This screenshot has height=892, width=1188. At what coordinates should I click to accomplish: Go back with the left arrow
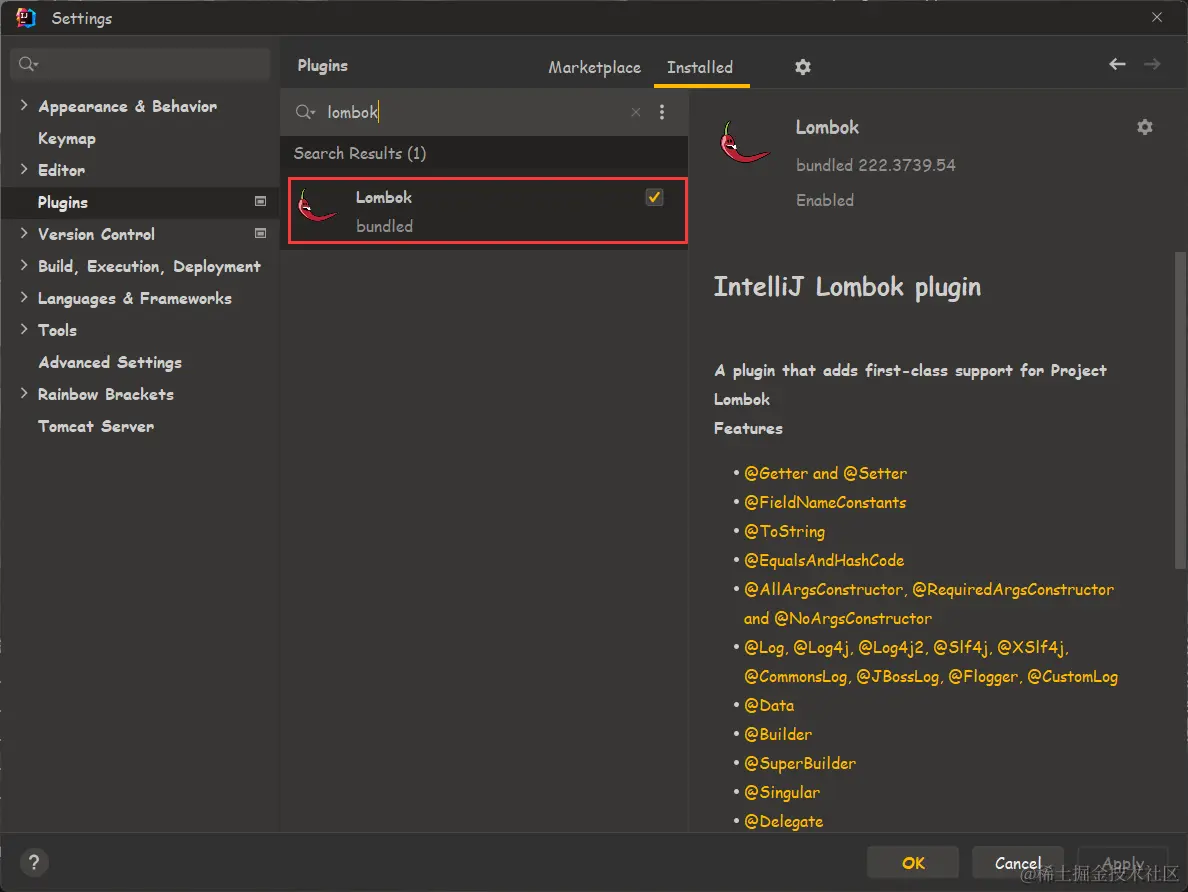tap(1117, 64)
